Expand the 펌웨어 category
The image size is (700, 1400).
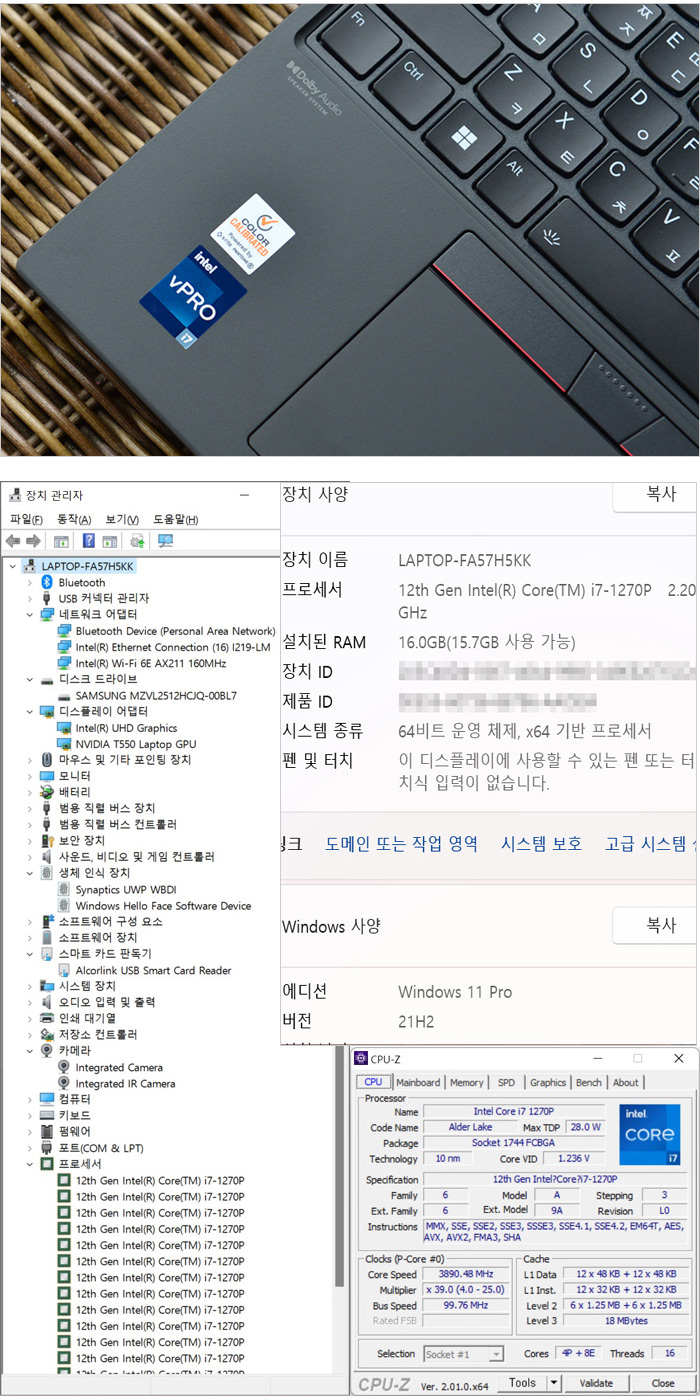30,1131
